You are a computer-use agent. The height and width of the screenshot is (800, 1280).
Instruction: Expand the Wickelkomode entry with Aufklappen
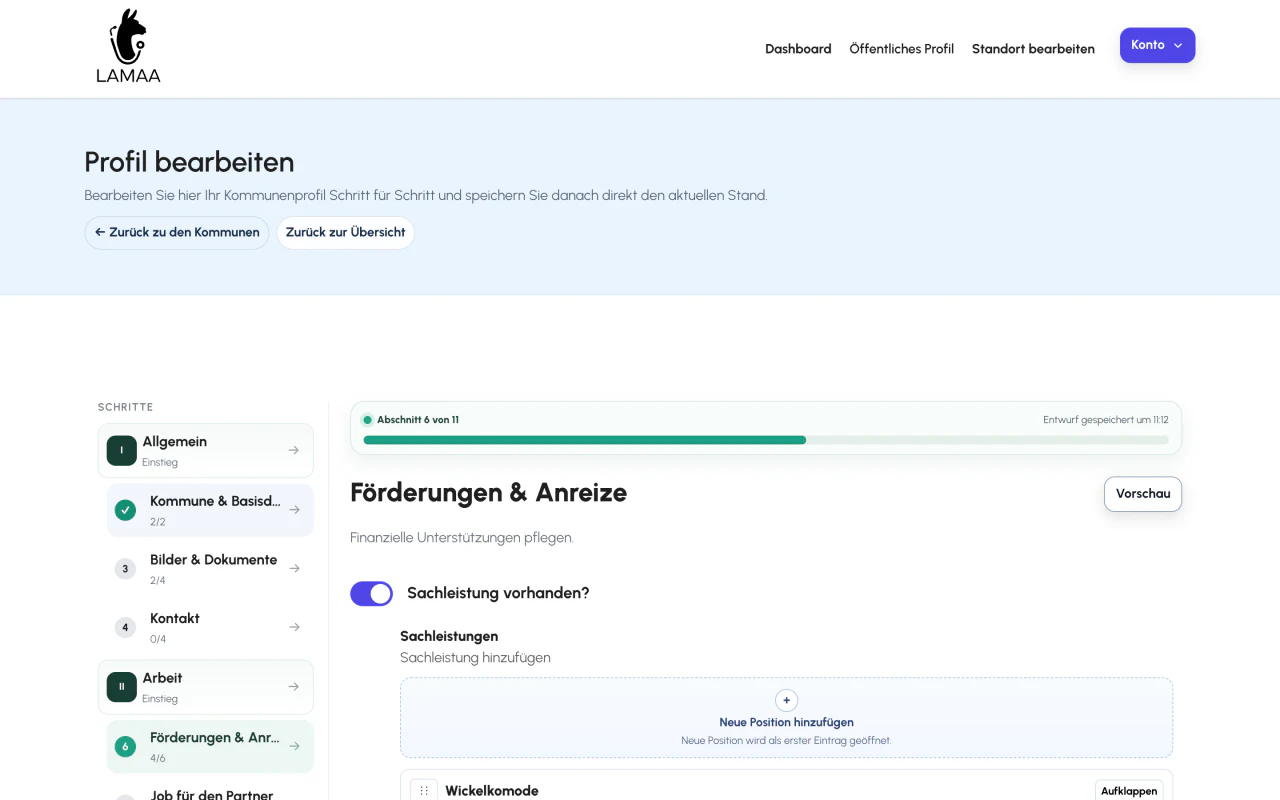(x=1129, y=790)
